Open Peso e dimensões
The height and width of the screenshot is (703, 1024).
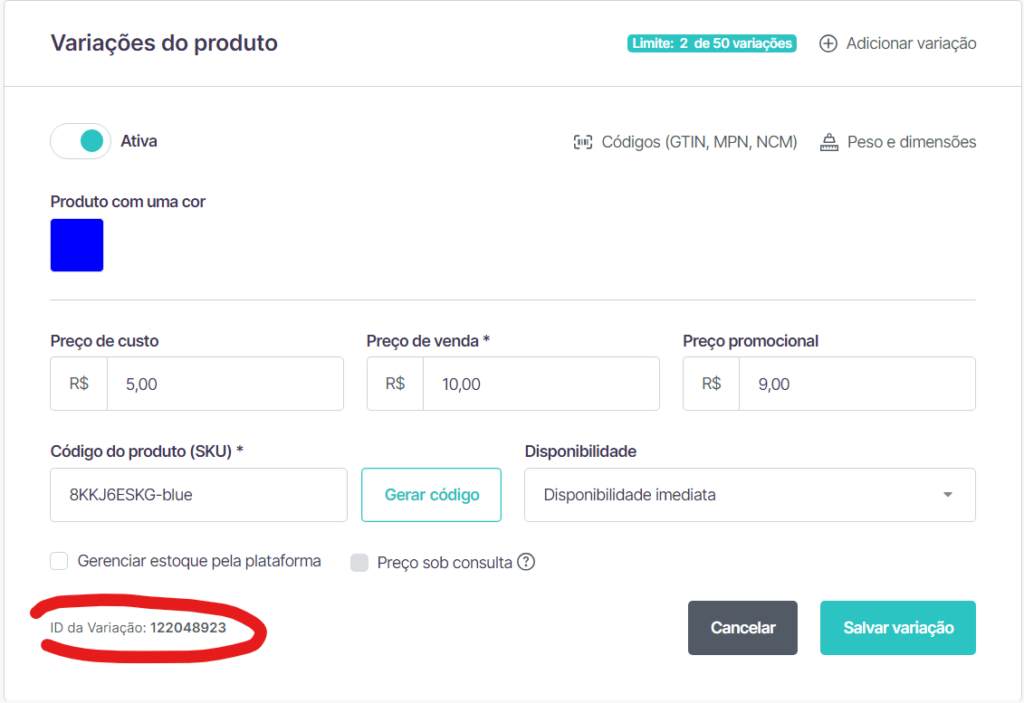pyautogui.click(x=898, y=142)
